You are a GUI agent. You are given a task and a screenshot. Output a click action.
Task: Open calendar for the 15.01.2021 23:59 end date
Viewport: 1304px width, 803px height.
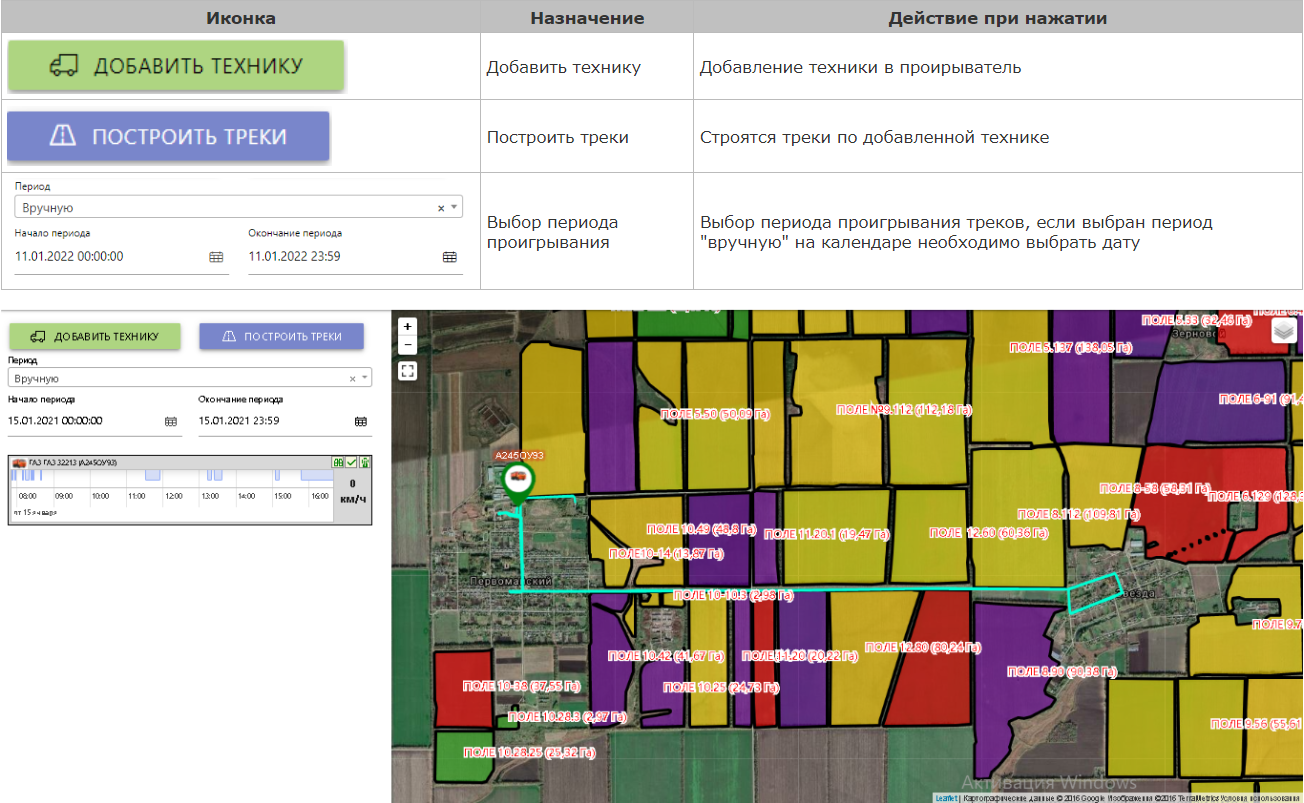pos(361,422)
